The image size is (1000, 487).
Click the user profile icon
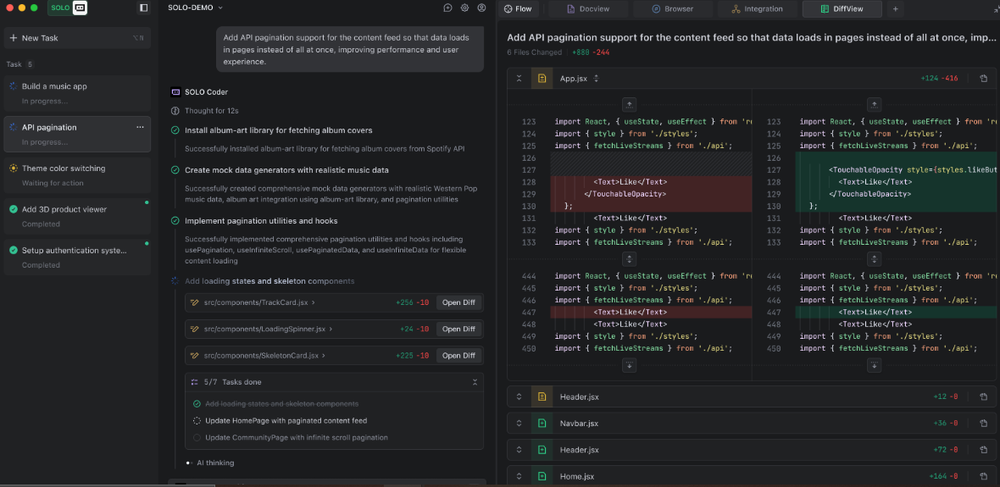click(482, 8)
